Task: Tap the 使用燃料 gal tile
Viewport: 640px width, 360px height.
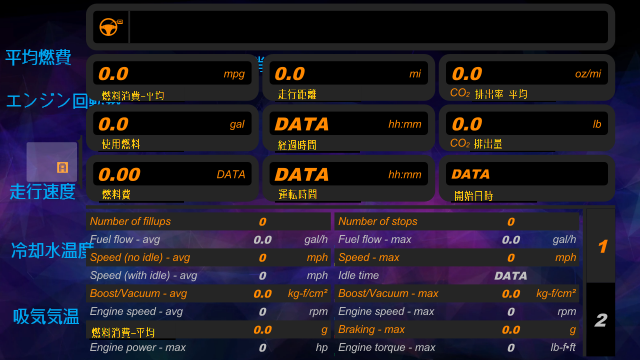Action: tap(172, 128)
